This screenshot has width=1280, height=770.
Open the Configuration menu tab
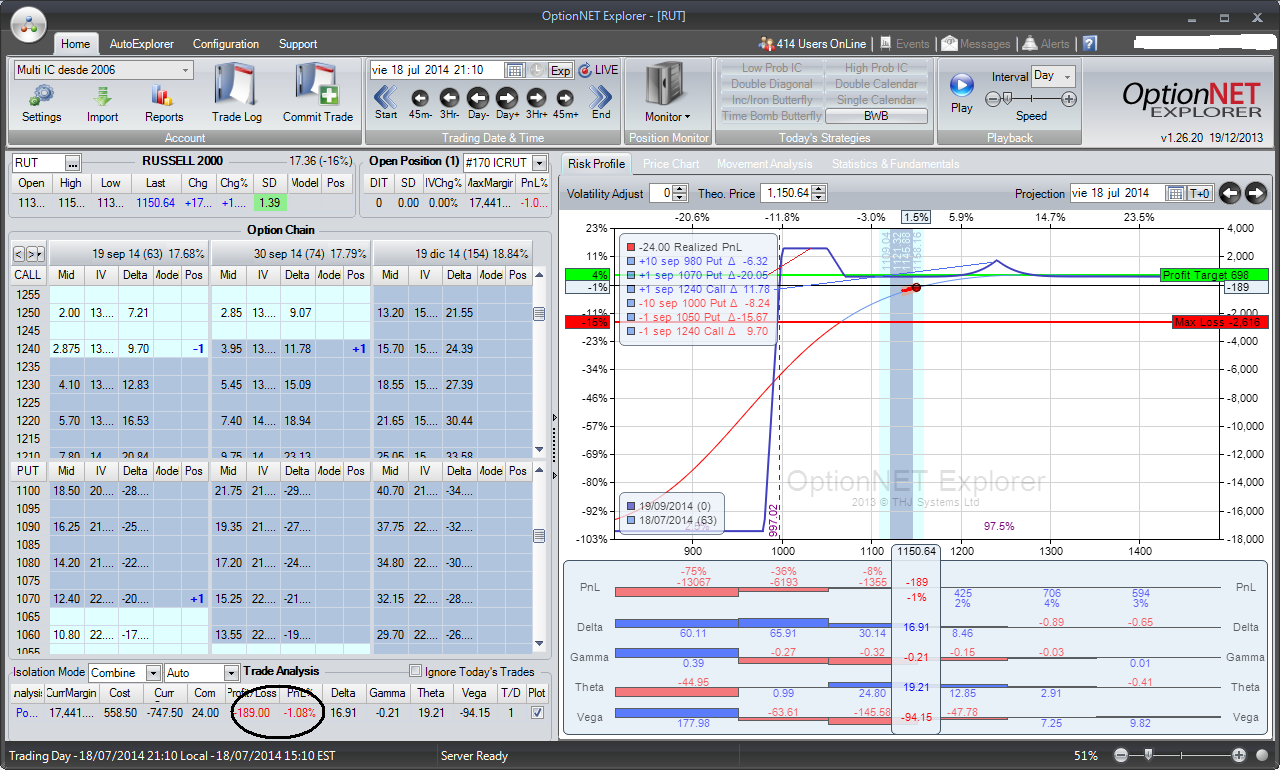pos(225,44)
